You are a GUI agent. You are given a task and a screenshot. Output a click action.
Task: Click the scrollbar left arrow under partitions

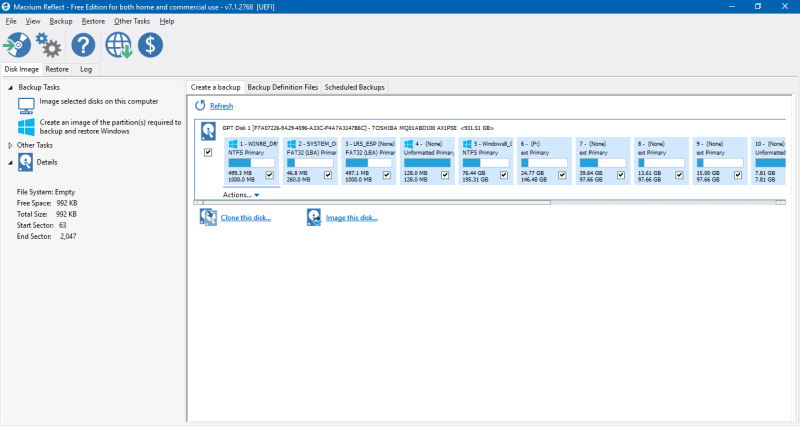coord(198,203)
